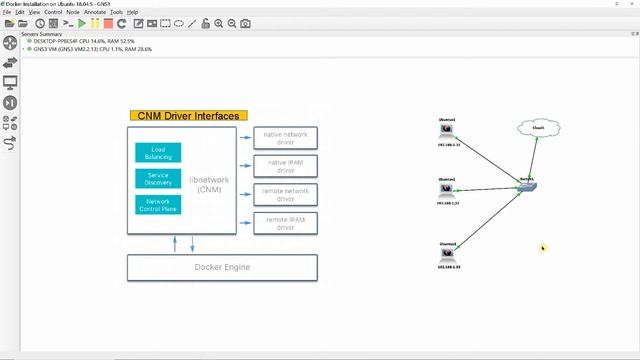The image size is (640, 360).
Task: Toggle the lock items padlock icon
Action: click(206, 24)
